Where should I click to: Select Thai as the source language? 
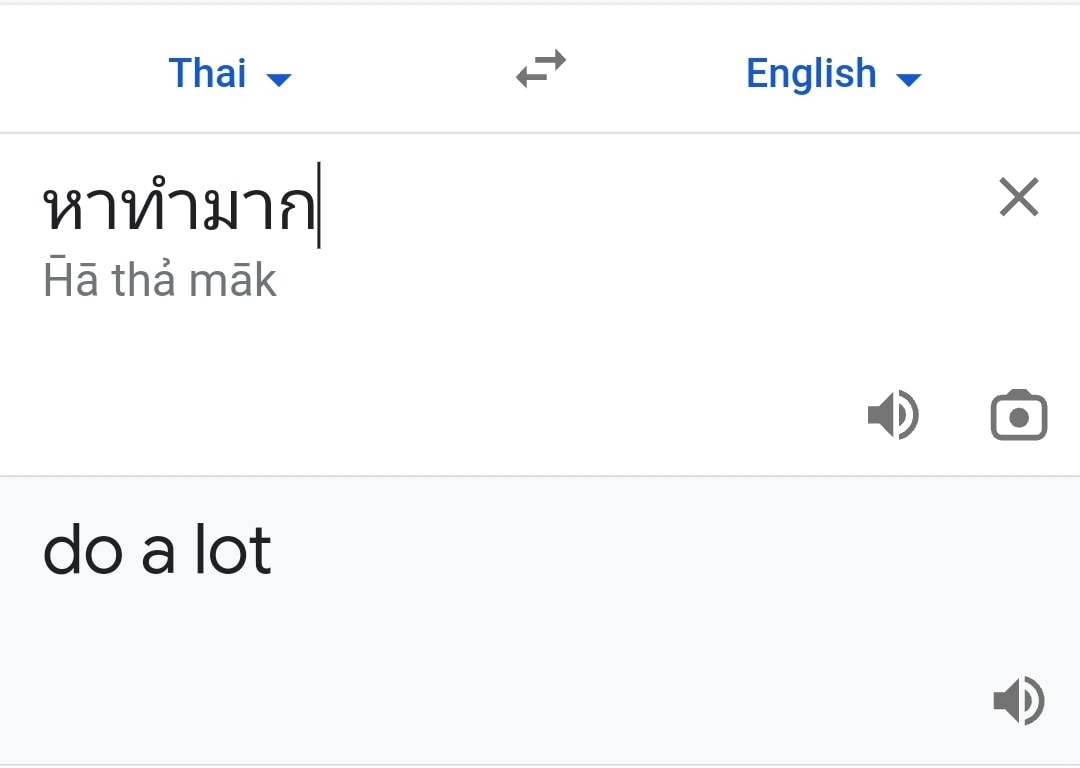click(207, 73)
